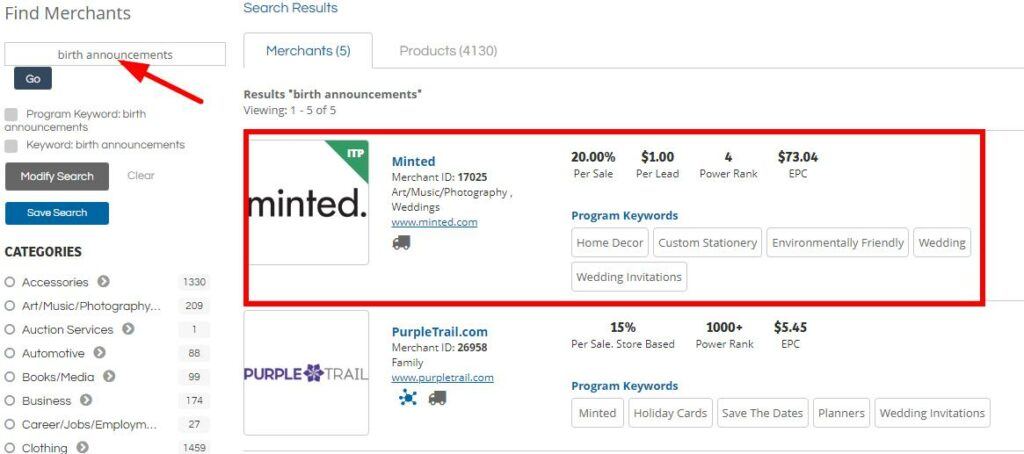Screen dimensions: 1024x454
Task: Expand the Accessories category arrow
Action: click(x=103, y=282)
